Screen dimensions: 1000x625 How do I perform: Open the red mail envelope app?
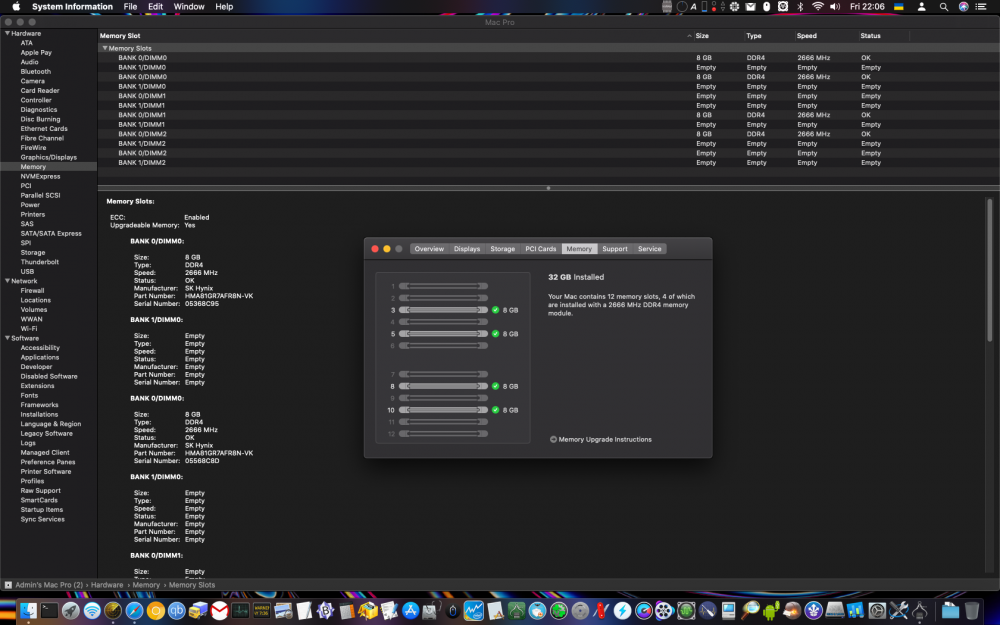coord(219,611)
